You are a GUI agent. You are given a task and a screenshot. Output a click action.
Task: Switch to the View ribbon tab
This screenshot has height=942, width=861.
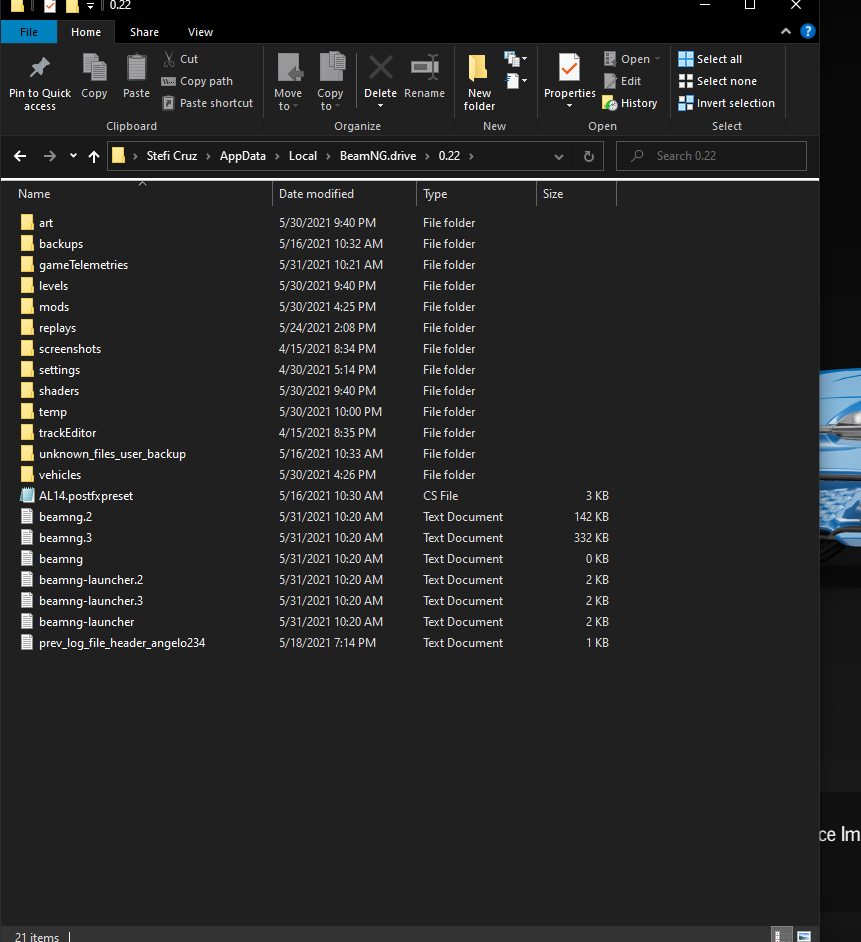click(x=200, y=32)
